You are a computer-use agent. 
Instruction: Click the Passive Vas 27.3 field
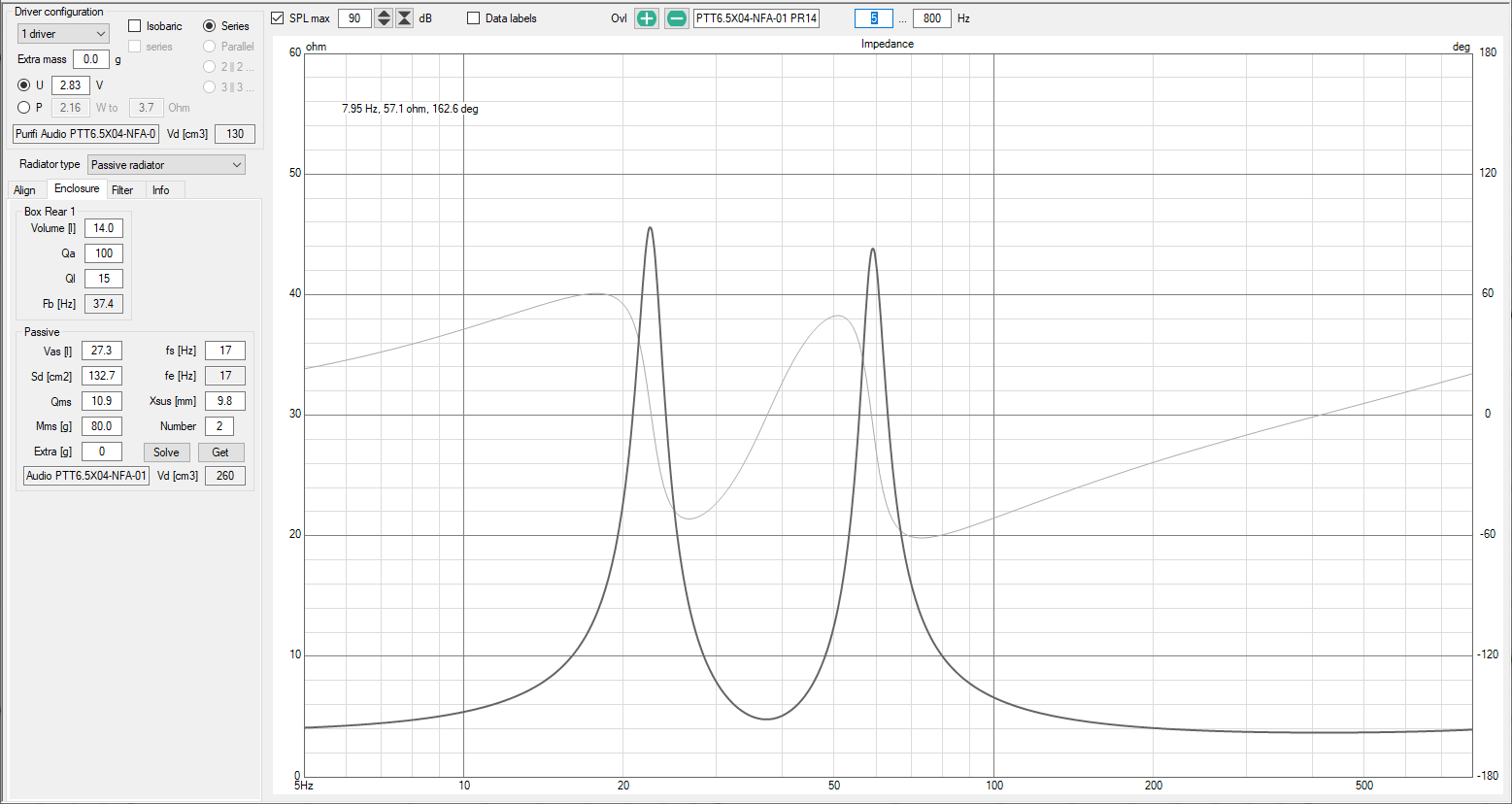[x=102, y=351]
